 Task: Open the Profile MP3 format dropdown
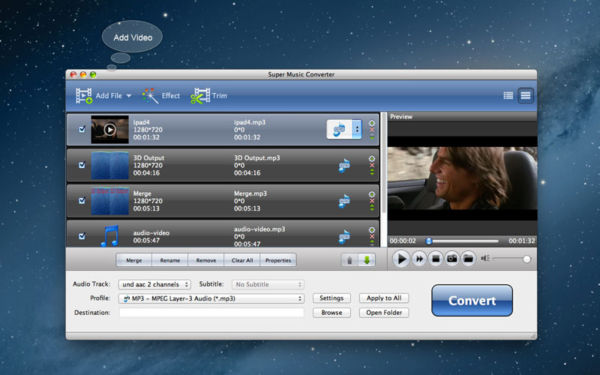click(211, 298)
